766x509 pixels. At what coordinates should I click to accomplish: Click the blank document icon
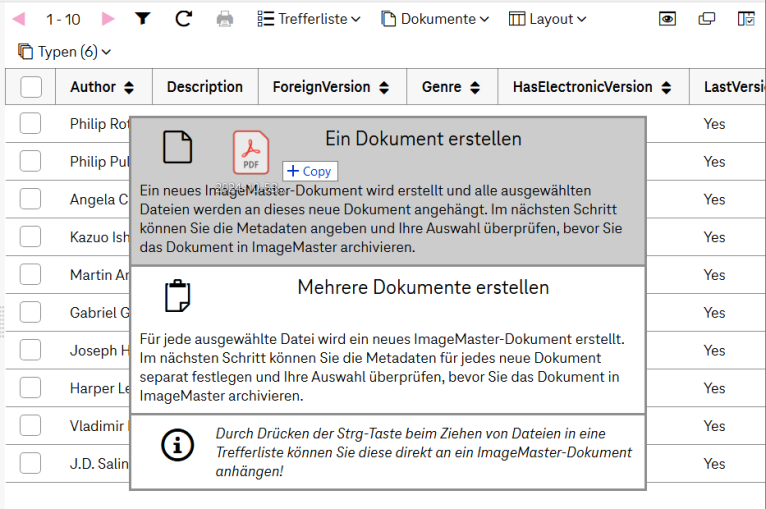tap(177, 147)
